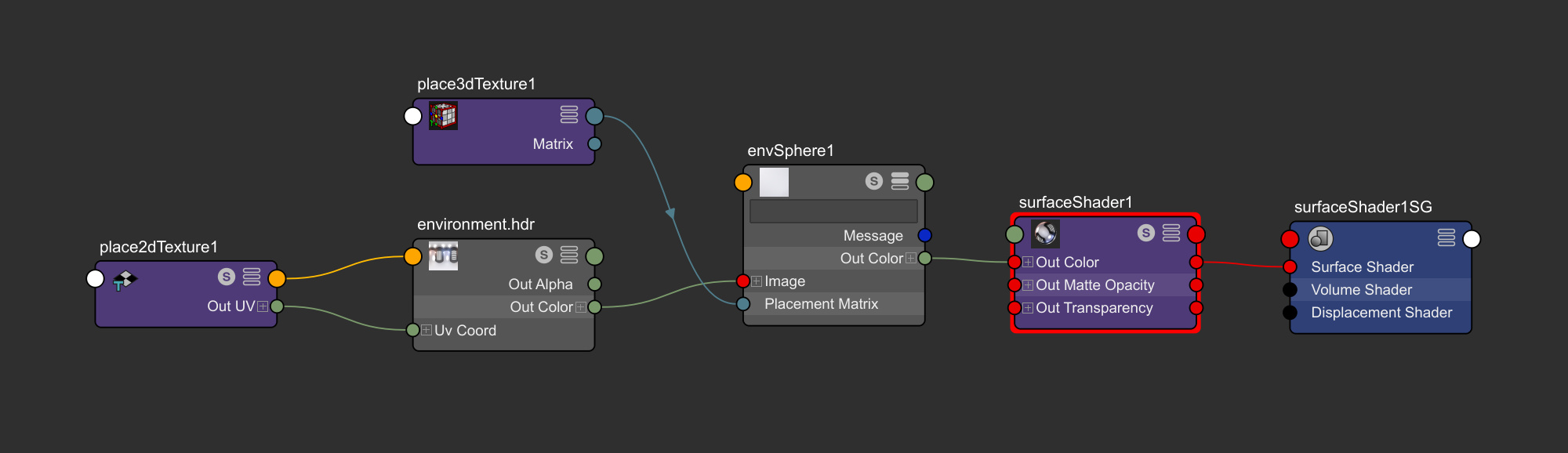This screenshot has width=1568, height=453.
Task: Change view mode bars on environment.hdr
Action: (x=569, y=255)
